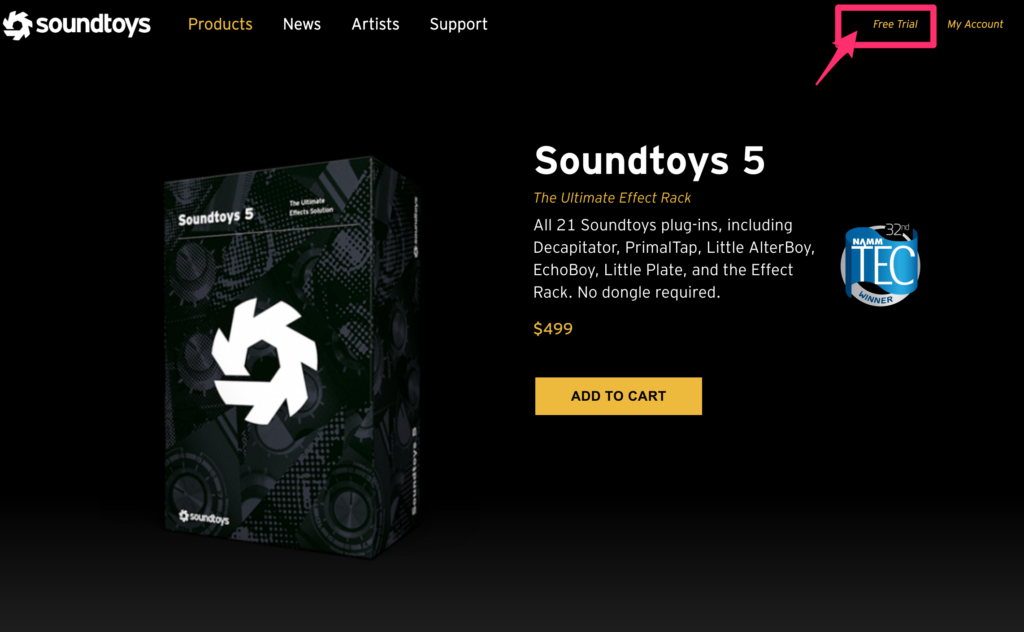Click the small soundtoys logo on box bottom
1024x632 pixels.
204,518
